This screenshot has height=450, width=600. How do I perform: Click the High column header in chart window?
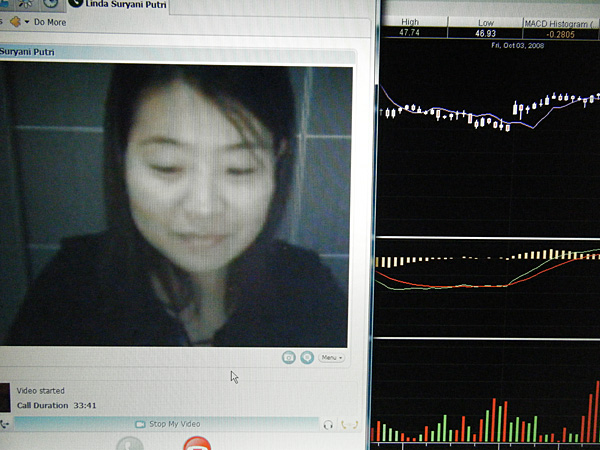[410, 22]
